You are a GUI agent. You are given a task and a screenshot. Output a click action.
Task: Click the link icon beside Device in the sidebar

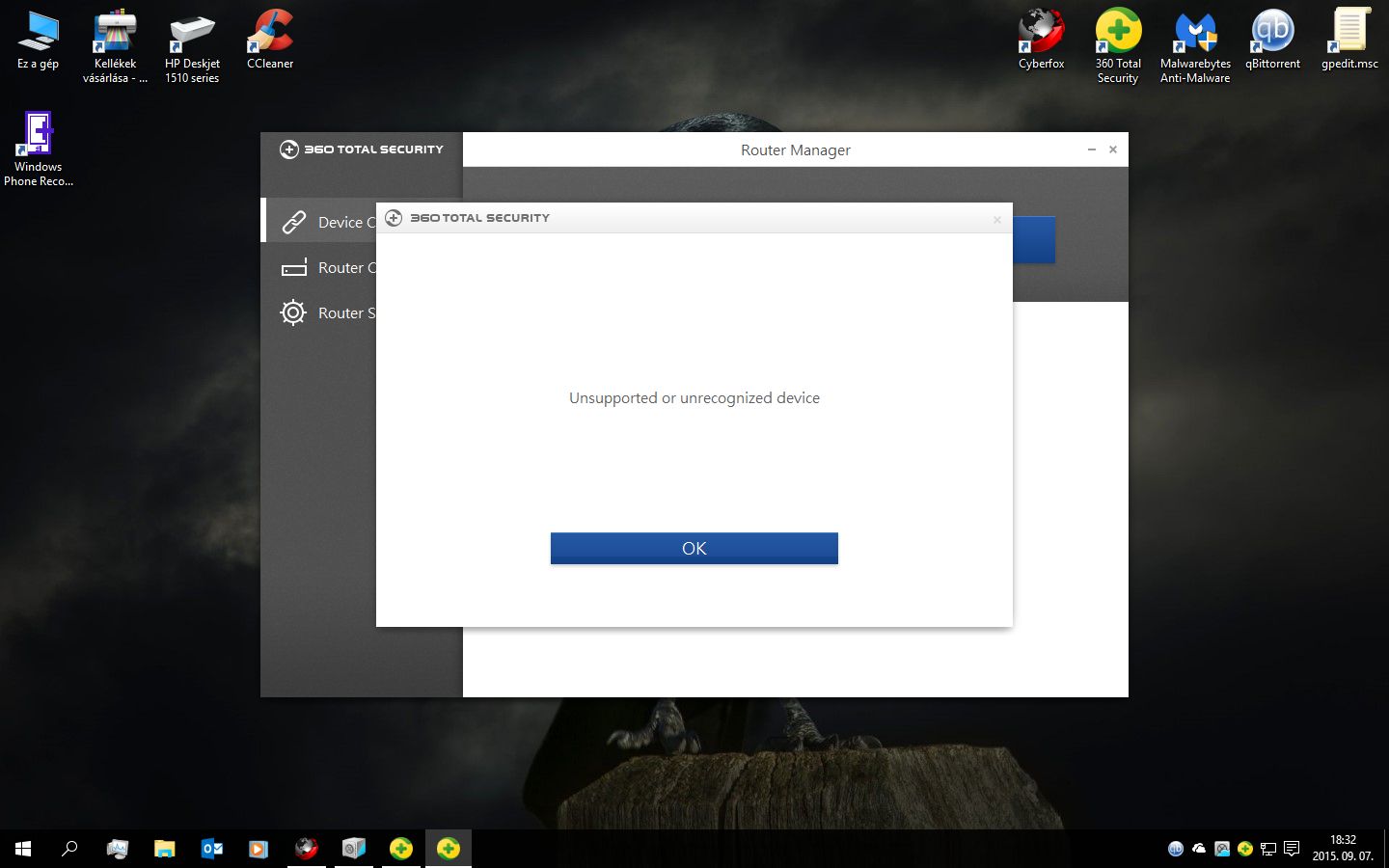click(293, 222)
